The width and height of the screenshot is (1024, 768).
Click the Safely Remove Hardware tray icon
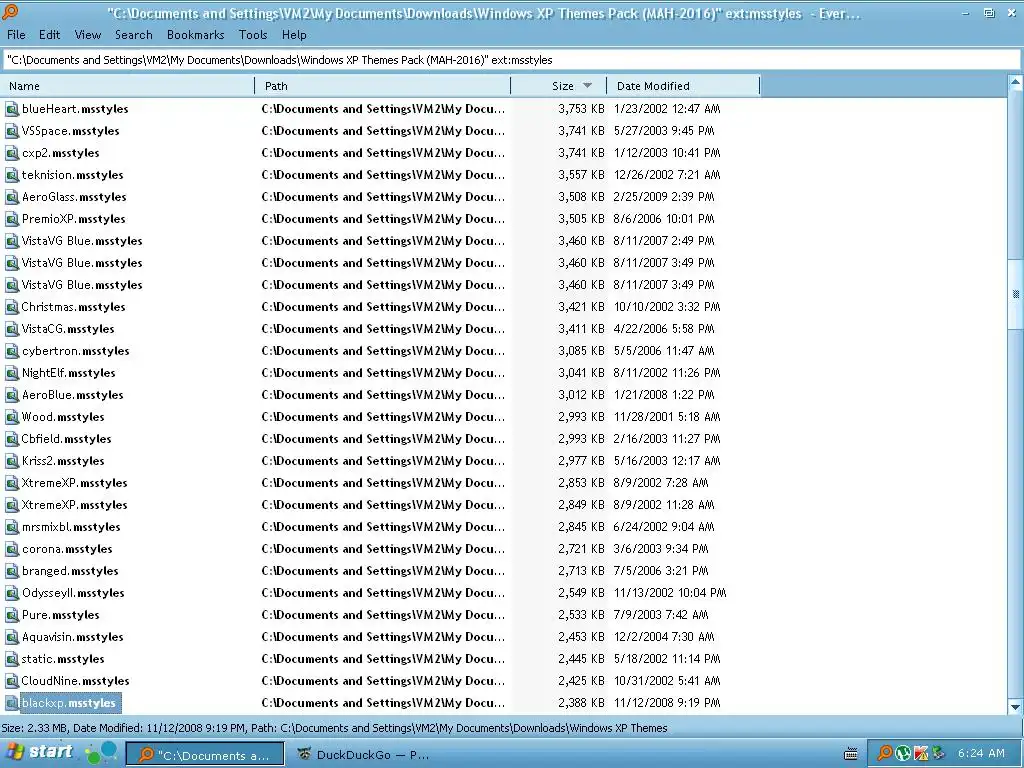click(939, 753)
